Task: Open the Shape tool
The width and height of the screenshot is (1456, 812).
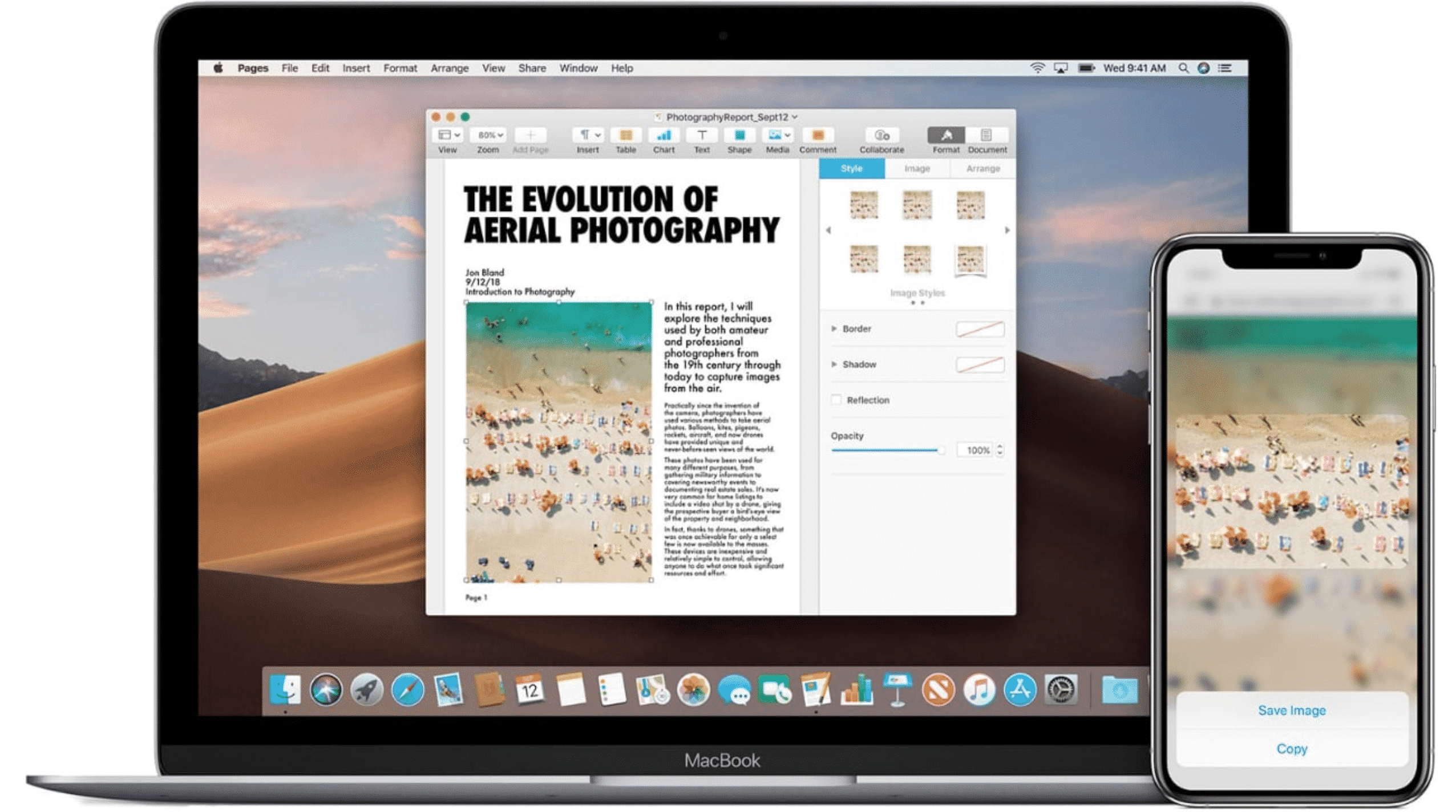Action: (x=739, y=136)
